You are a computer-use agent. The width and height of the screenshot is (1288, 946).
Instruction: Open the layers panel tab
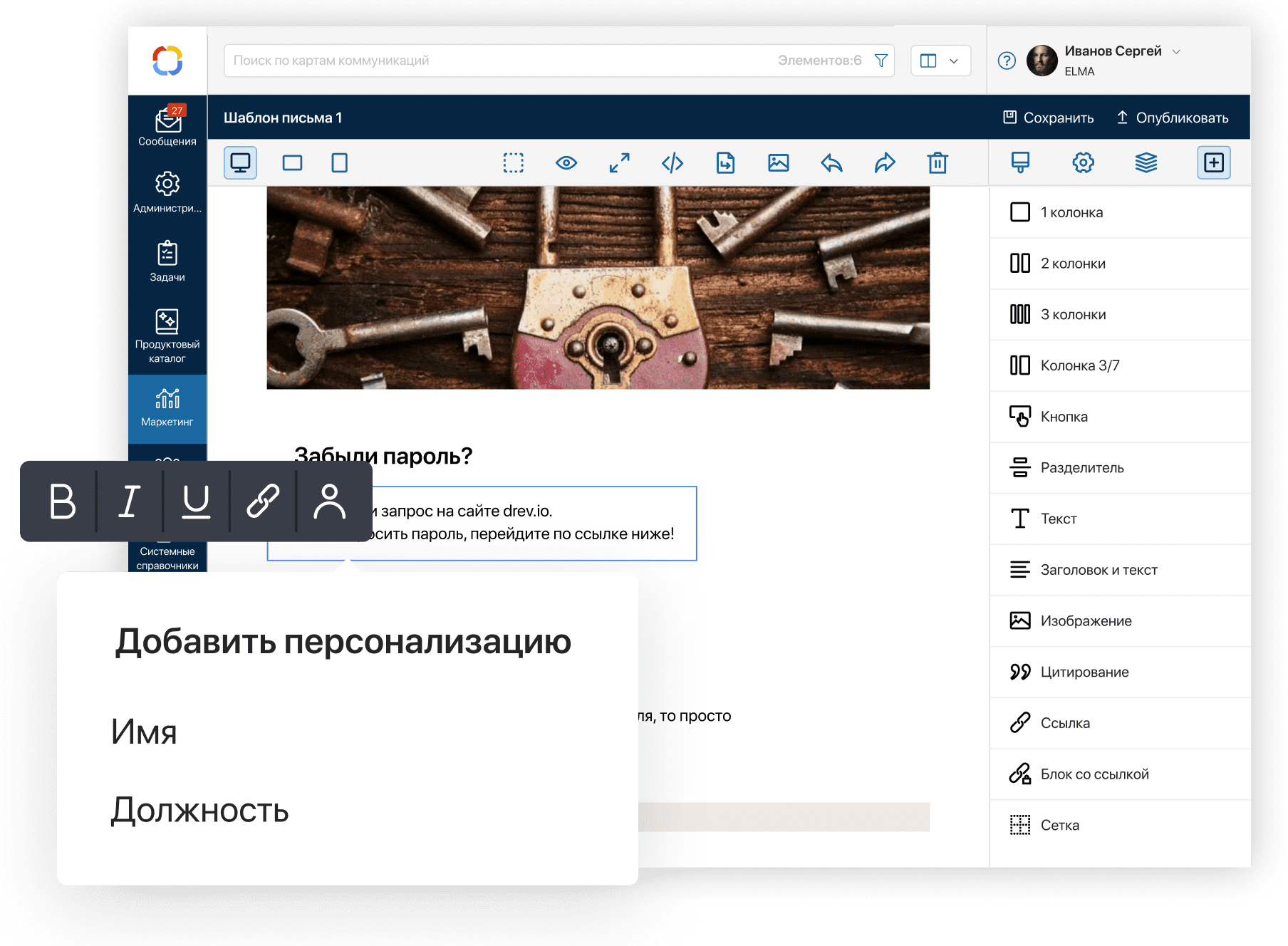[x=1146, y=162]
